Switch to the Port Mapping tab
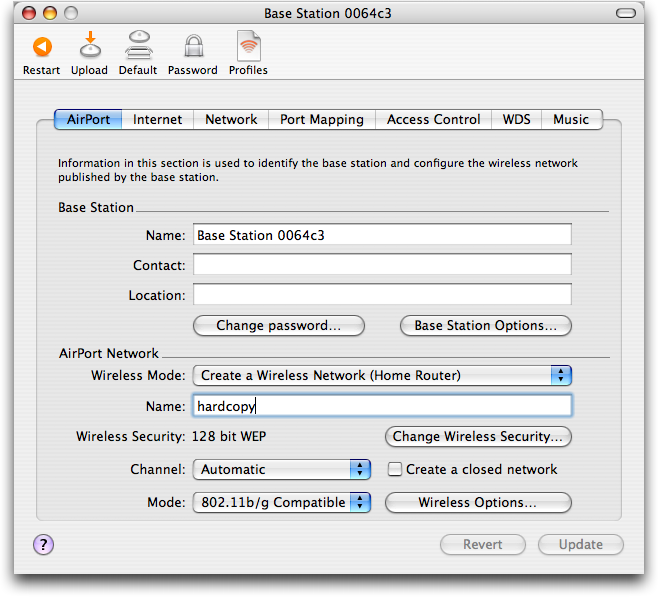658x597 pixels. pyautogui.click(x=321, y=119)
